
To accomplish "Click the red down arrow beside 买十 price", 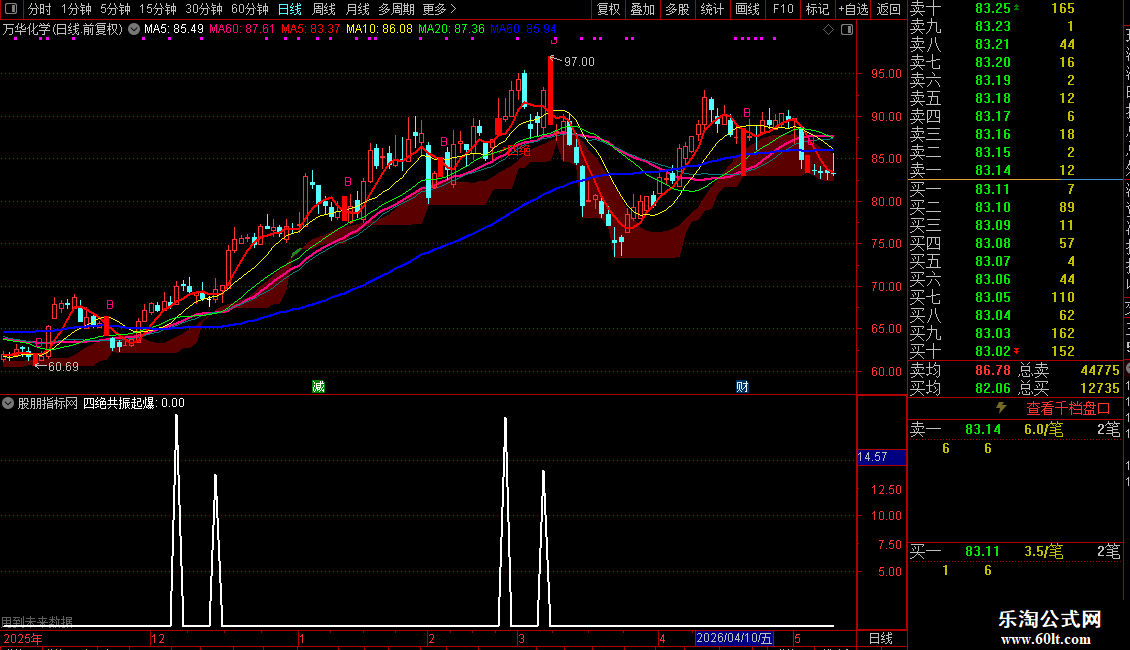I will 1017,351.
